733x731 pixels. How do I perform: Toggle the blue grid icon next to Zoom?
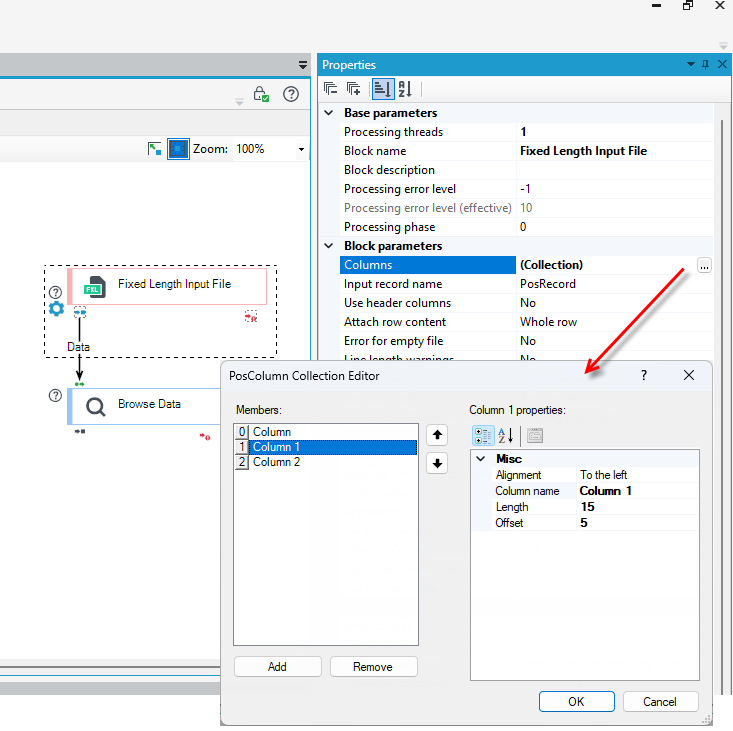pos(178,149)
